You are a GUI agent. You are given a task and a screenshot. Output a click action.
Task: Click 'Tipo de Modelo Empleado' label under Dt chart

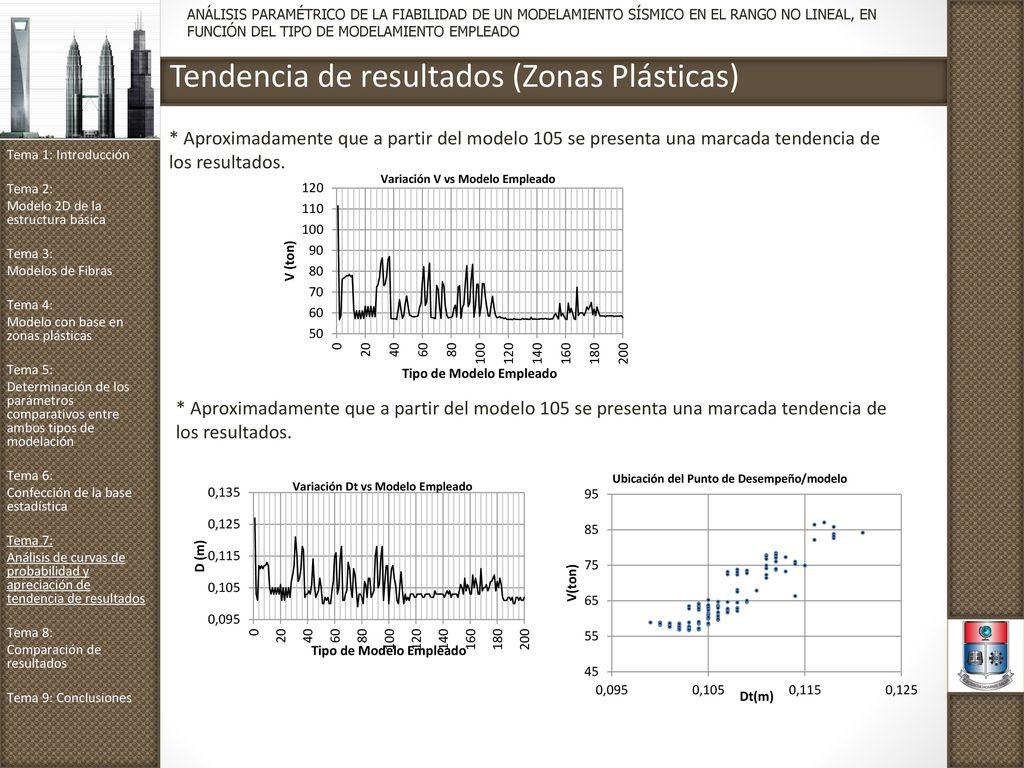[x=389, y=650]
